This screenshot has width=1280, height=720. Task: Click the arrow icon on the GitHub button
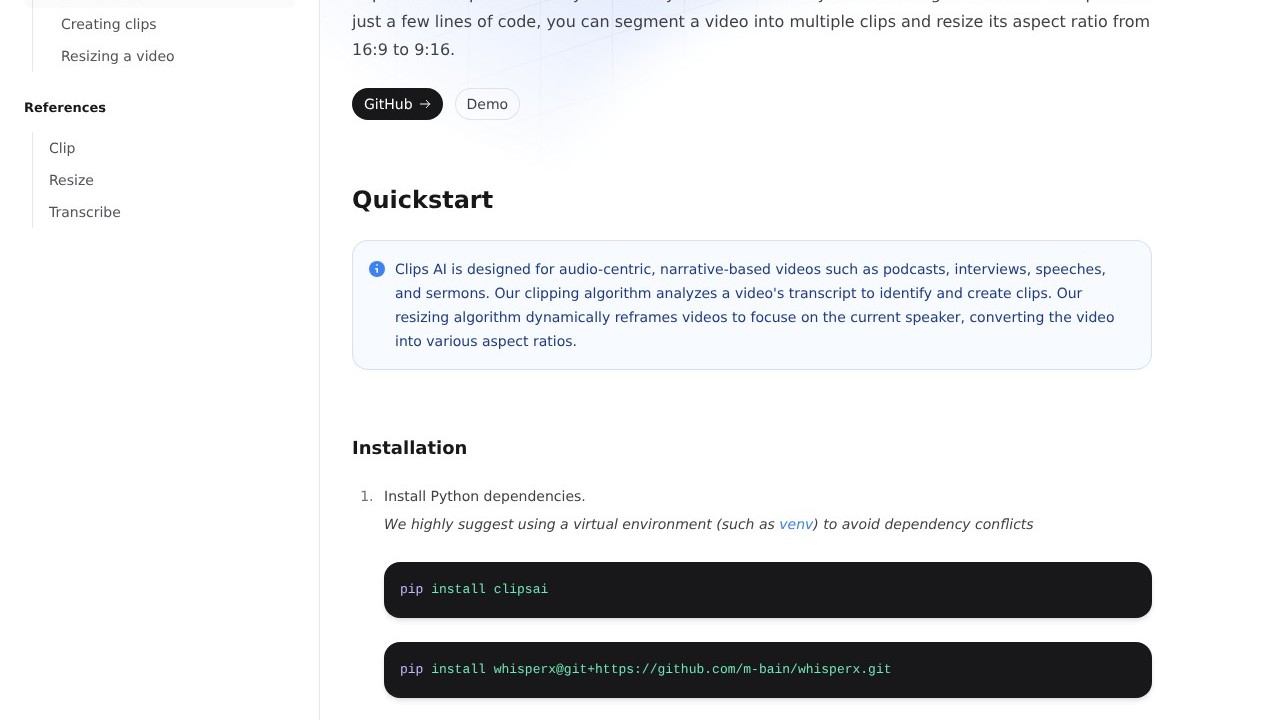425,104
